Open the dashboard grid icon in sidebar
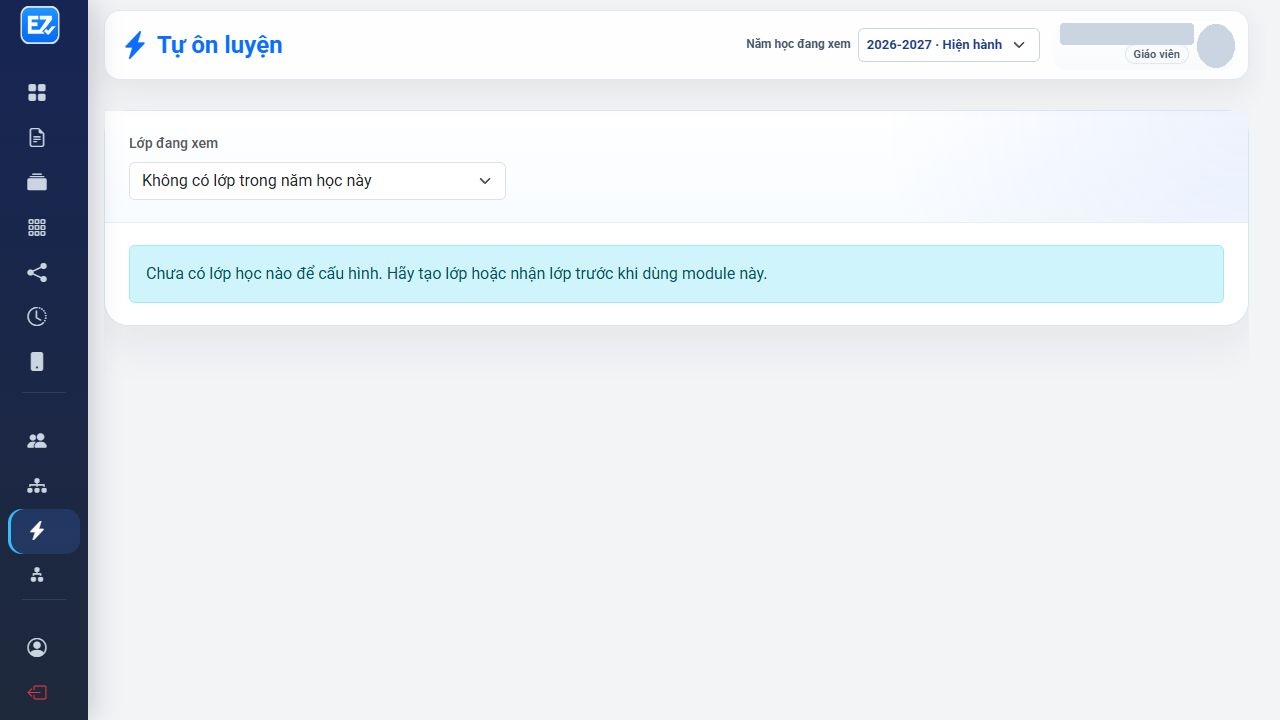Viewport: 1280px width, 720px height. [37, 93]
